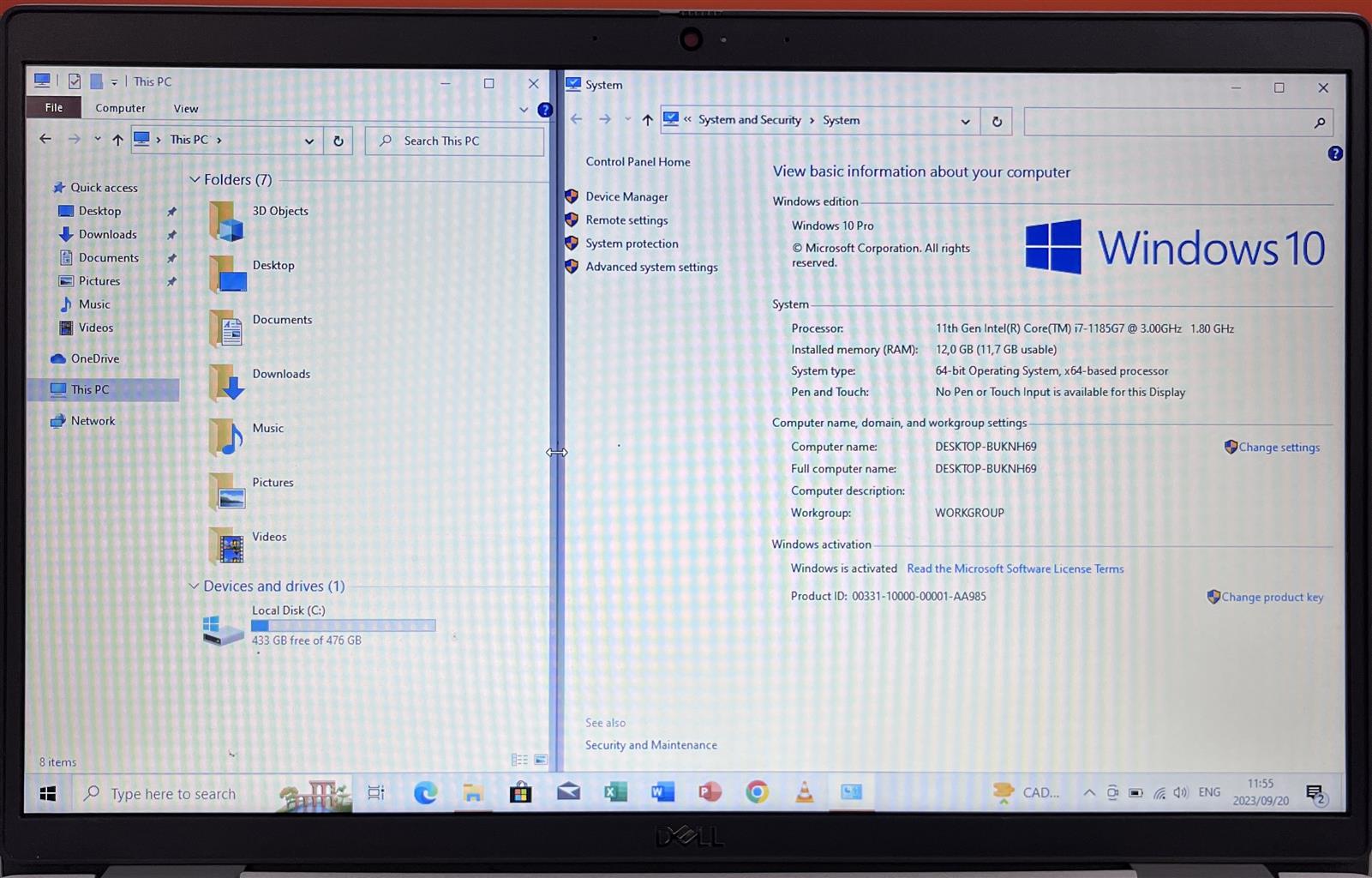Refresh the This PC view

click(x=339, y=141)
